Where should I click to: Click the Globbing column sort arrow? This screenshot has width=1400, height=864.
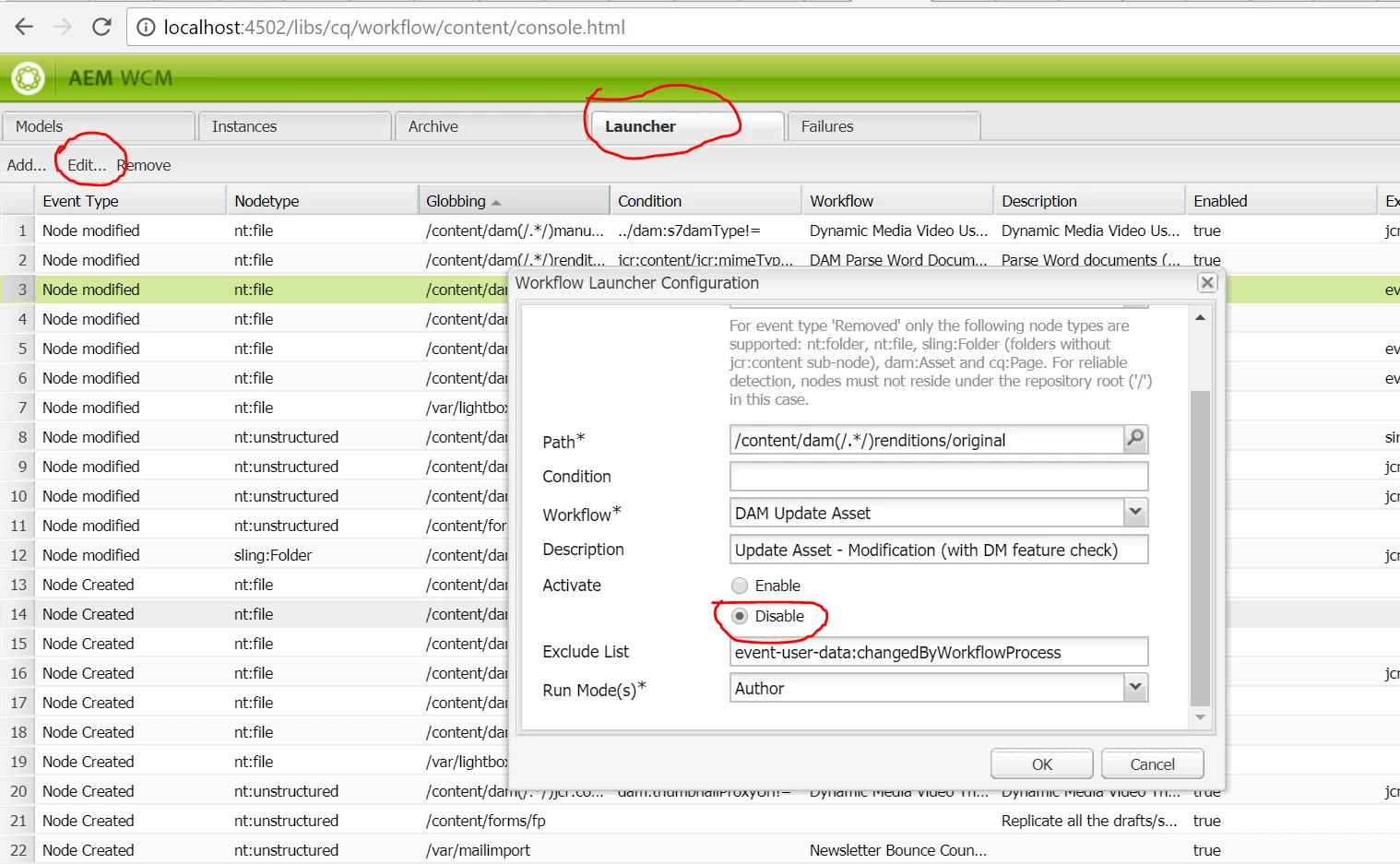tap(496, 202)
